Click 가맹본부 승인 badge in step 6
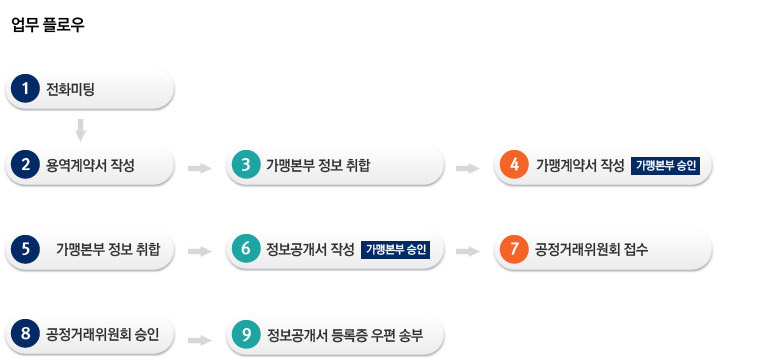 (395, 250)
